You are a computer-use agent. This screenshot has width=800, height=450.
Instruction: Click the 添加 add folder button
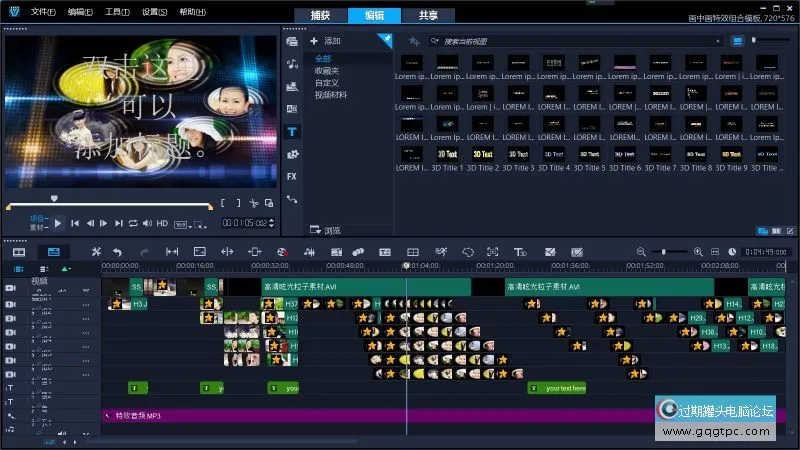[x=326, y=41]
